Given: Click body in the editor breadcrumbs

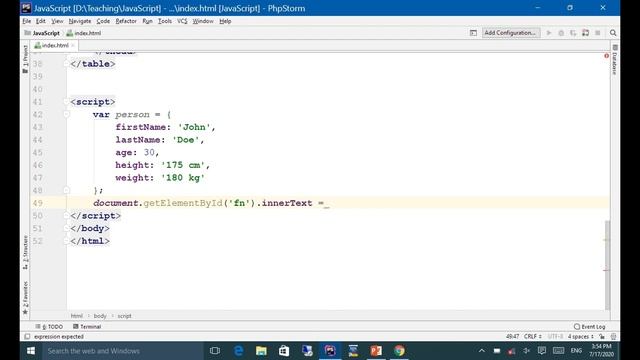Looking at the screenshot, I should (100, 316).
